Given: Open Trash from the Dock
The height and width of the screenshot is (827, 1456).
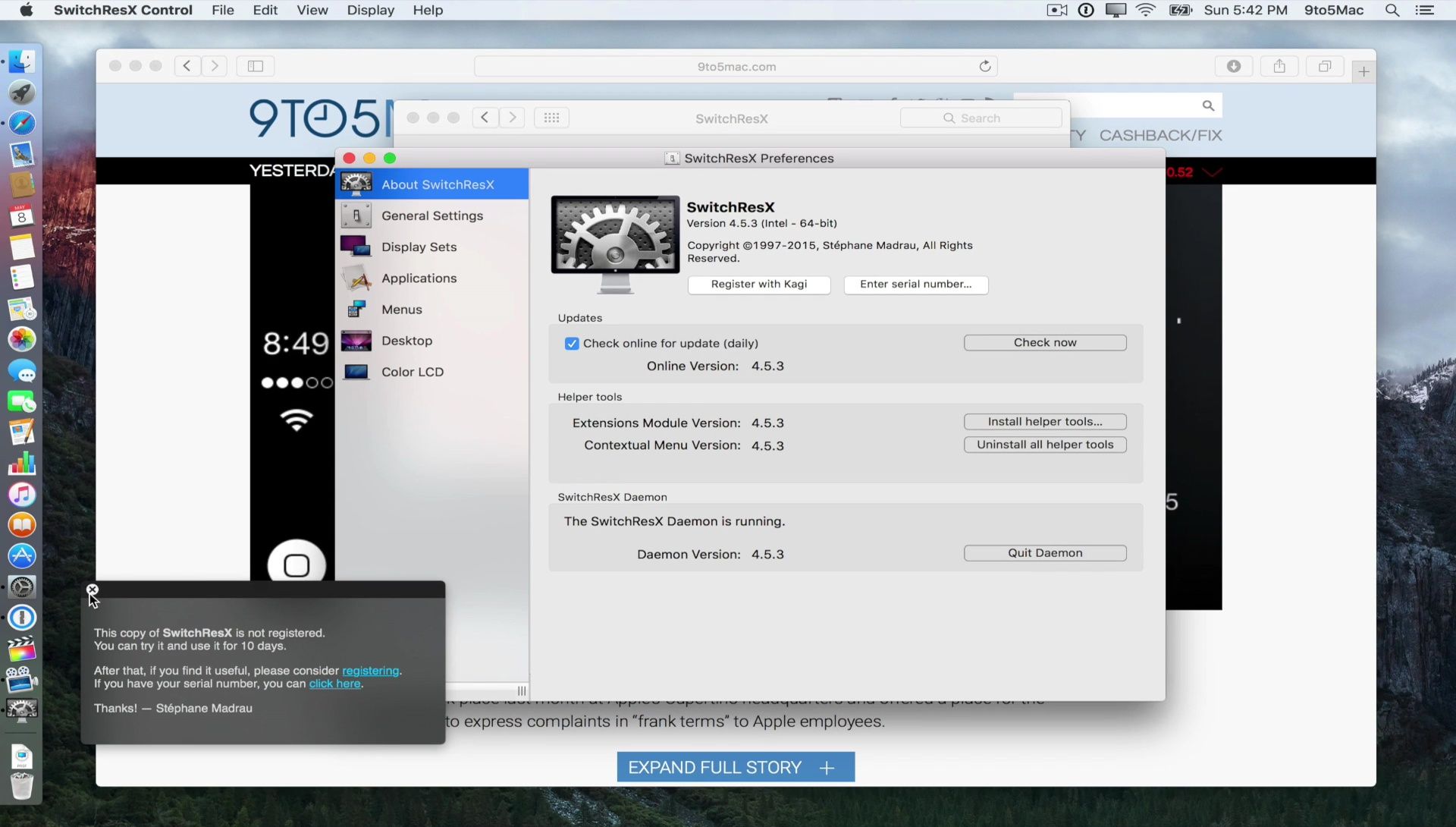Looking at the screenshot, I should [x=22, y=786].
